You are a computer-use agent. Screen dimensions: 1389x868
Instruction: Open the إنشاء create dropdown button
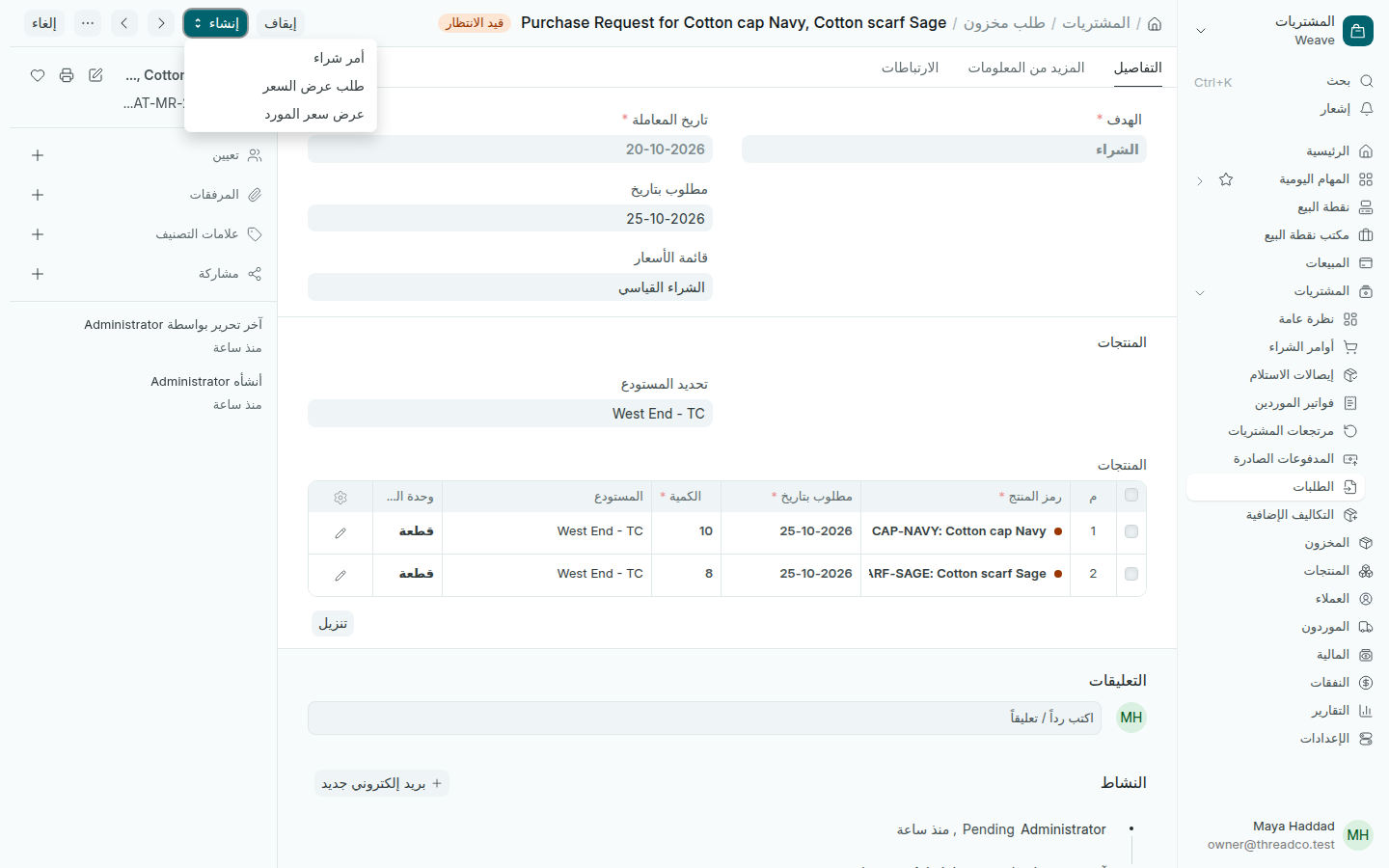[x=216, y=23]
